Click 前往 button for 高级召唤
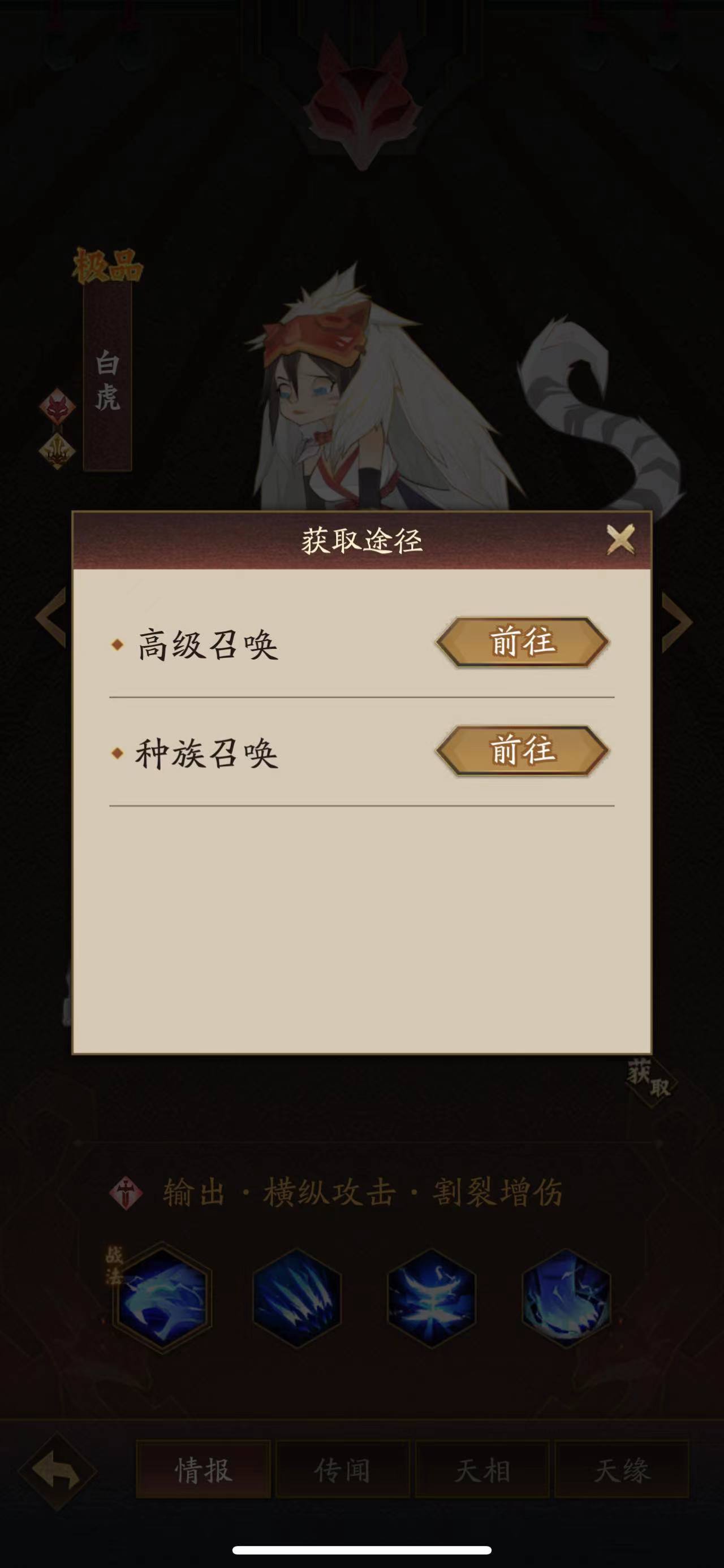The height and width of the screenshot is (1568, 724). coord(523,642)
